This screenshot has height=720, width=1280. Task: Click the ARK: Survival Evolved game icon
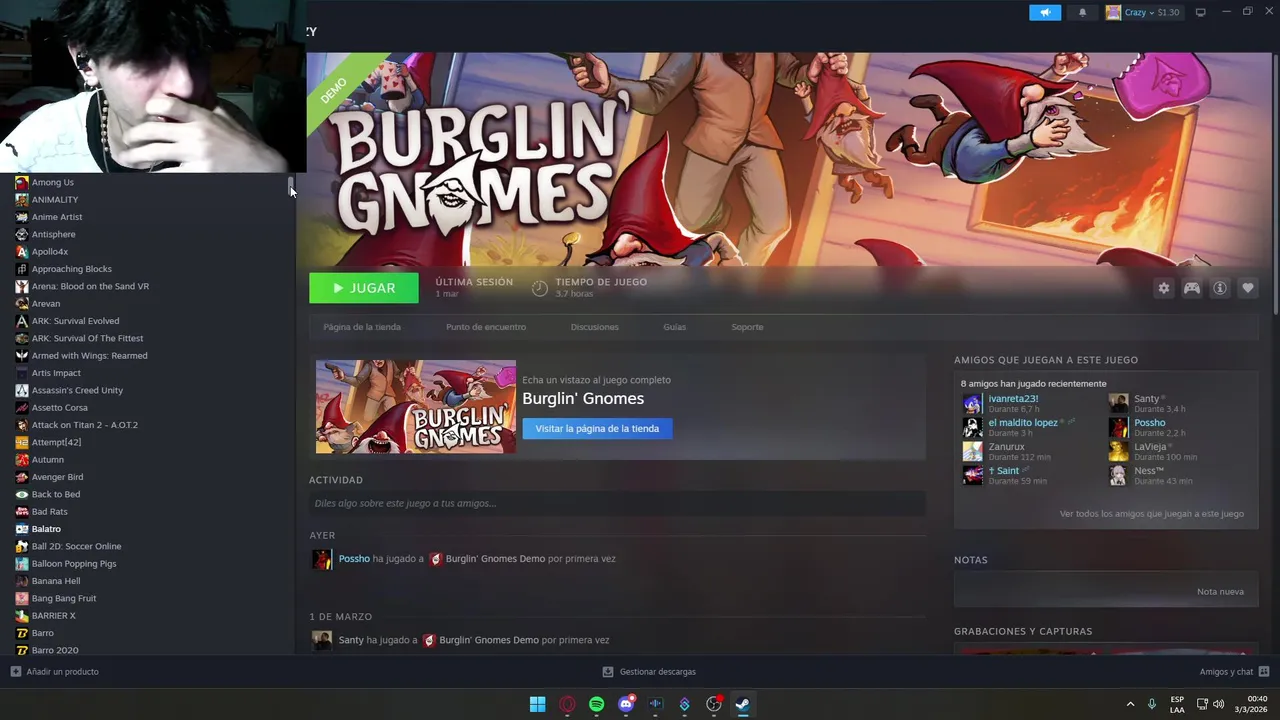click(22, 321)
